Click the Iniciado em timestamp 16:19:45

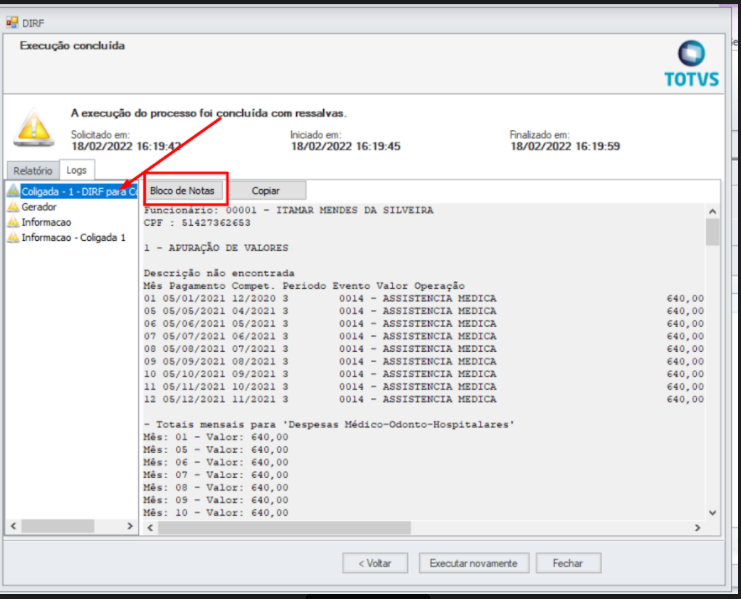point(346,146)
